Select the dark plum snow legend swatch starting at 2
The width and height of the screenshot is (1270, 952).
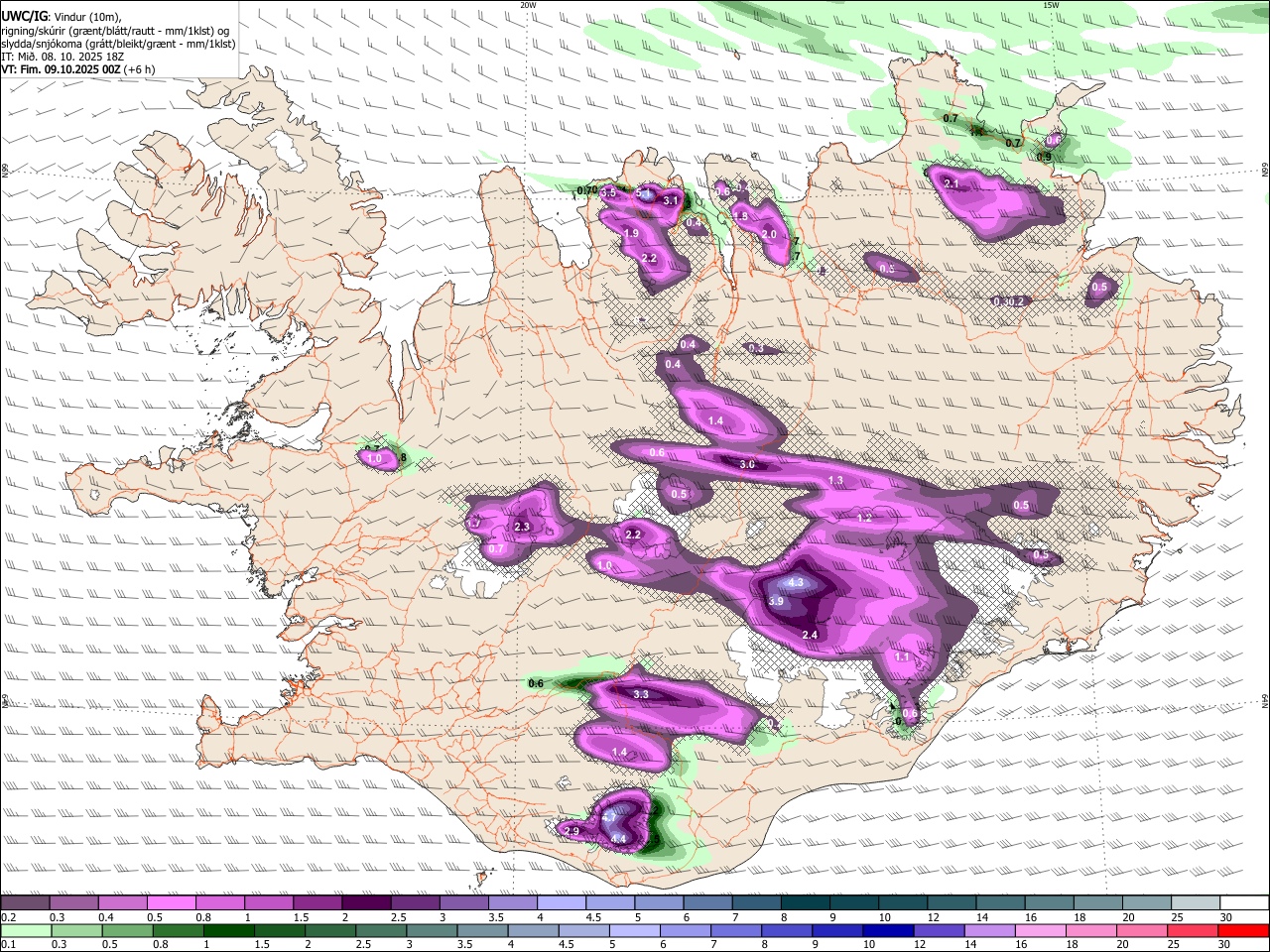(366, 903)
